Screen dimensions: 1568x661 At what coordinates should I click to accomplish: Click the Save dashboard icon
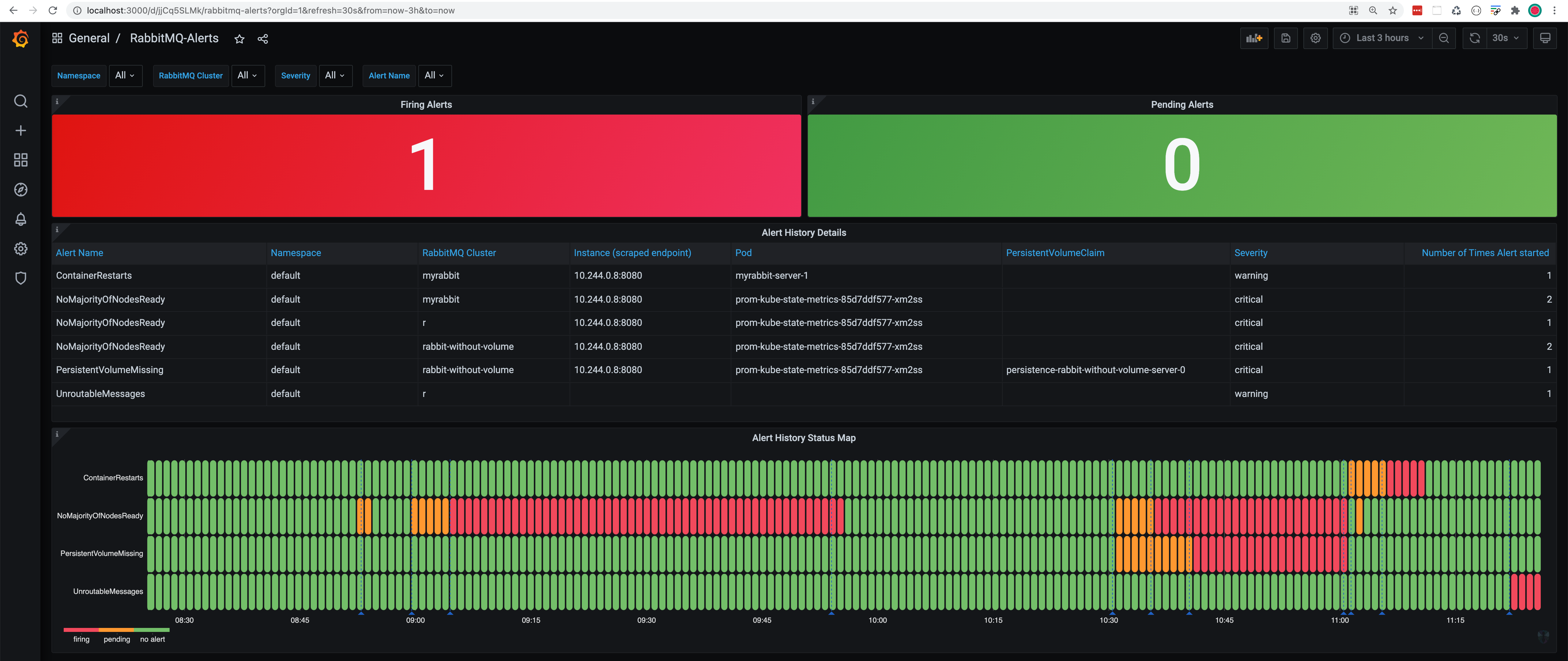pyautogui.click(x=1286, y=38)
